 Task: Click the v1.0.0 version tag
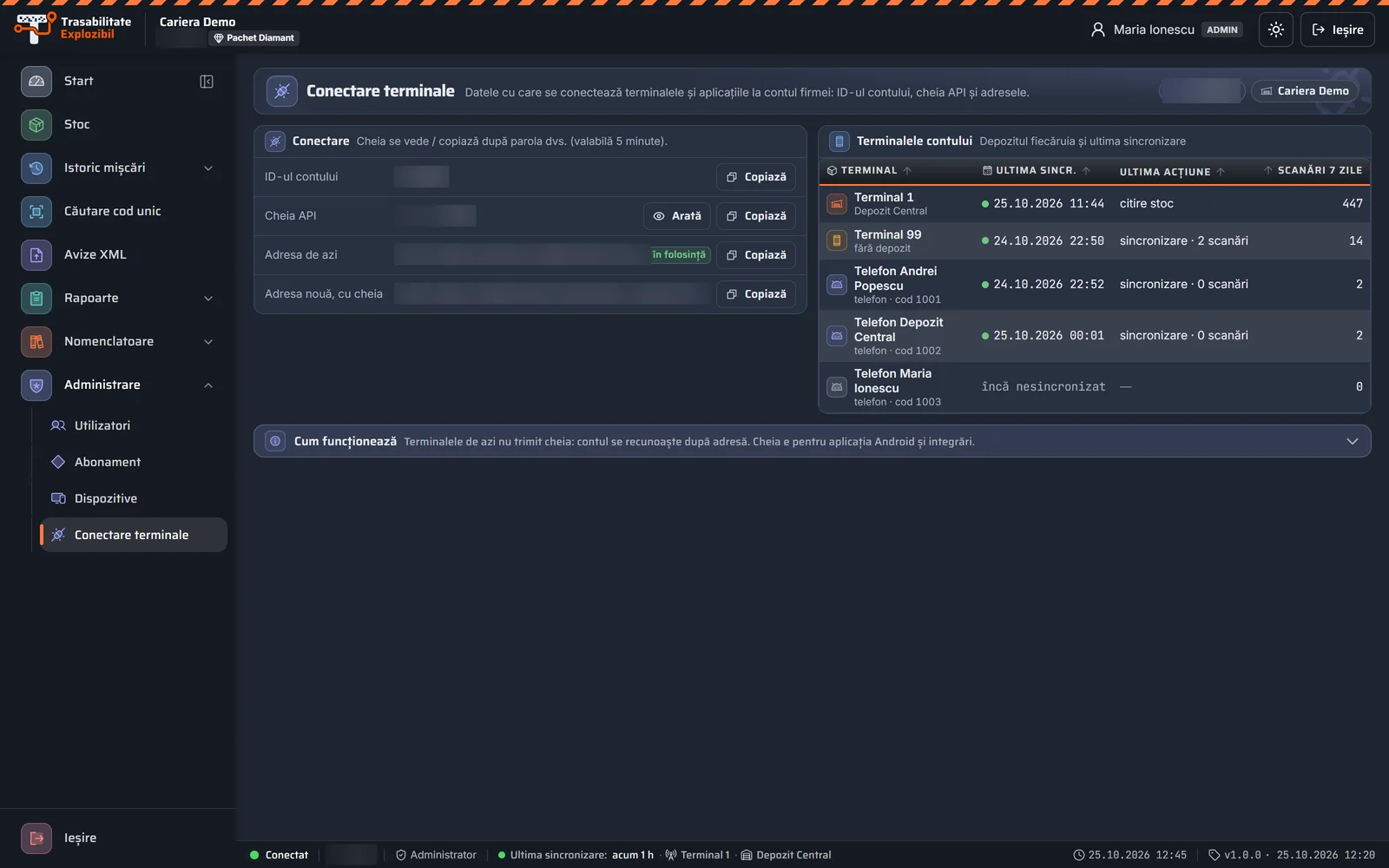[1234, 855]
